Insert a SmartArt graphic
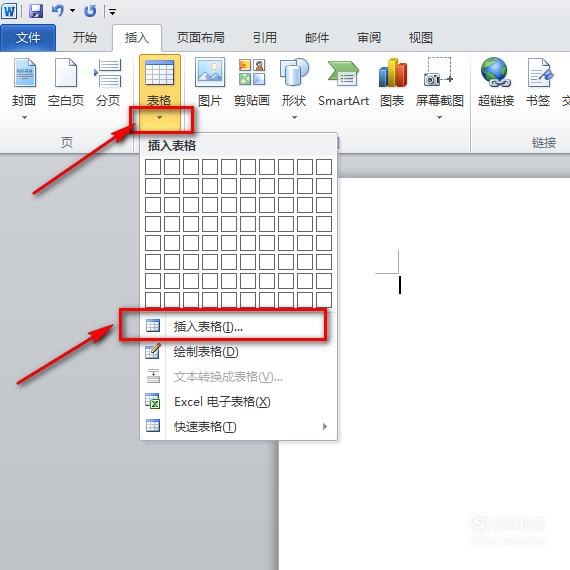The image size is (570, 570). click(344, 83)
